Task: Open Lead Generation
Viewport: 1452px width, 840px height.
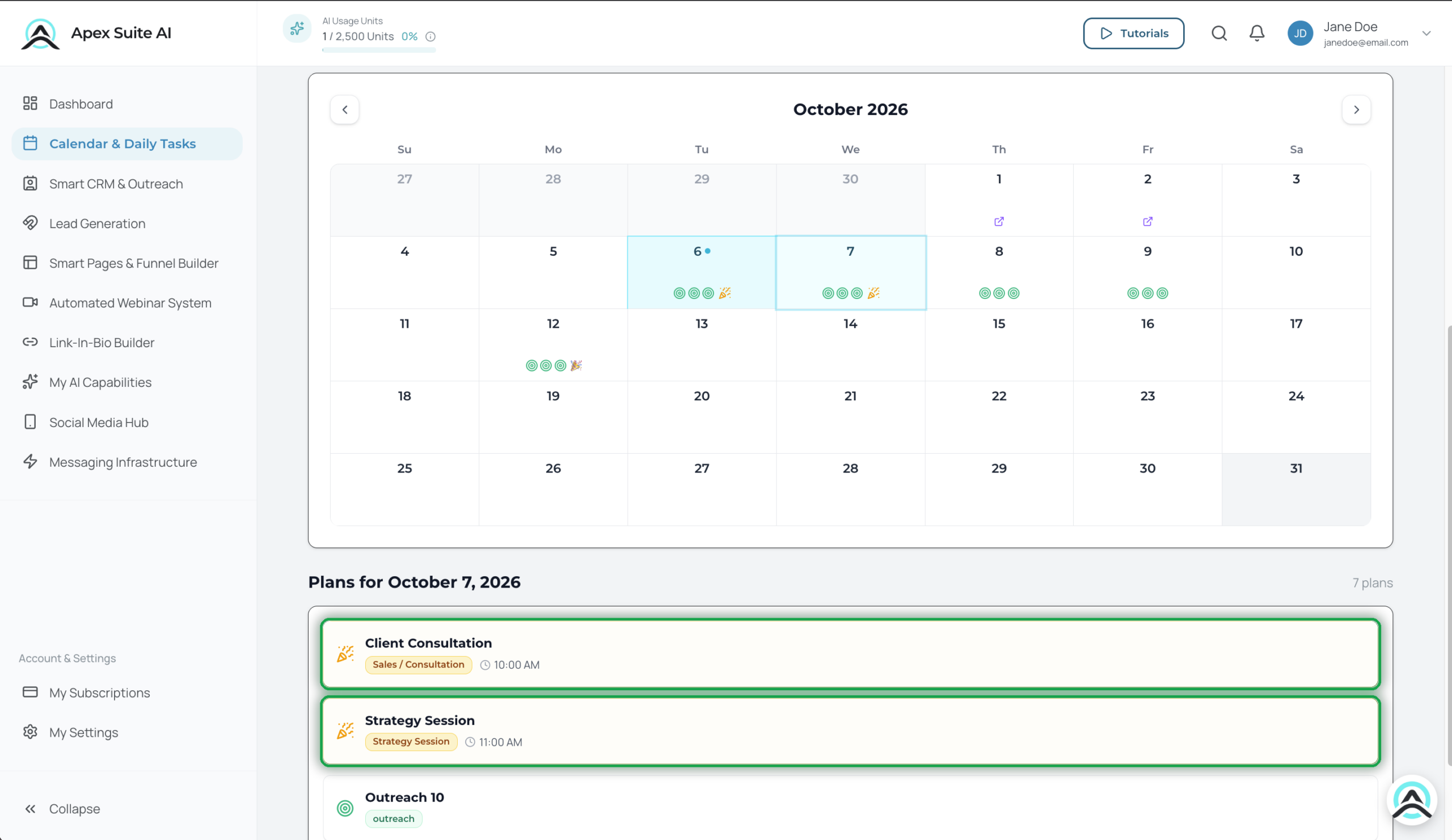Action: click(x=126, y=223)
